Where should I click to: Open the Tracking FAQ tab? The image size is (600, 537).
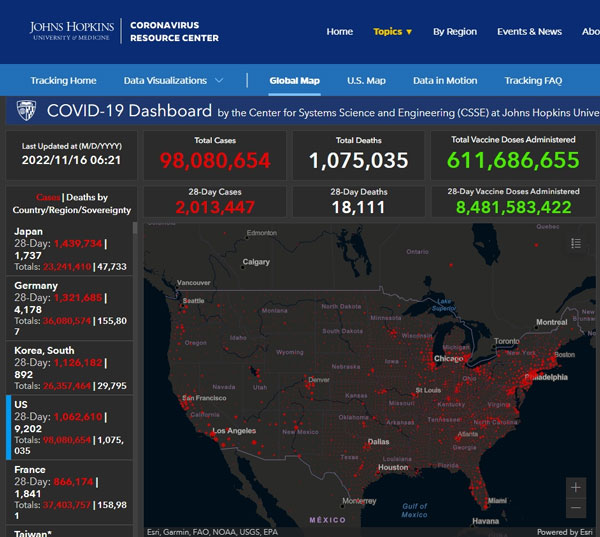[x=533, y=80]
